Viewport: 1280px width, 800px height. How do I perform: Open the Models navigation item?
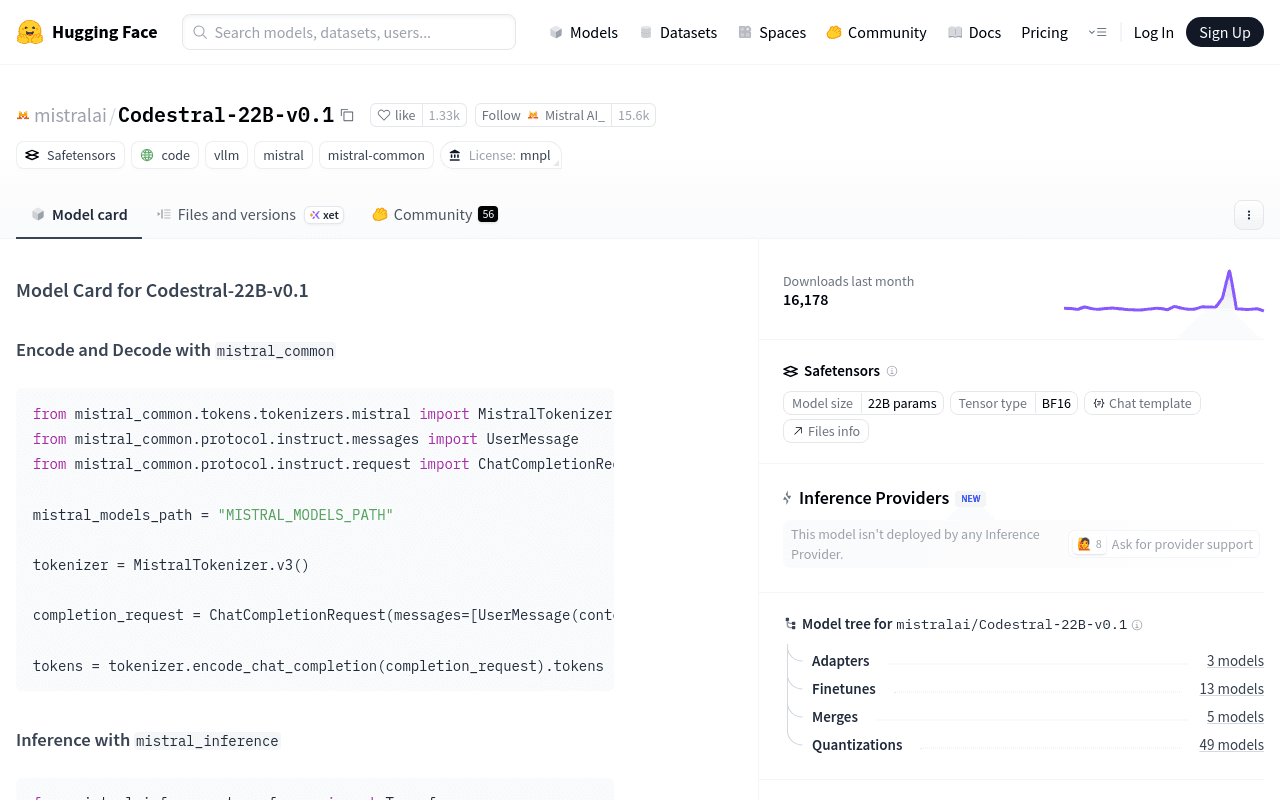(584, 32)
